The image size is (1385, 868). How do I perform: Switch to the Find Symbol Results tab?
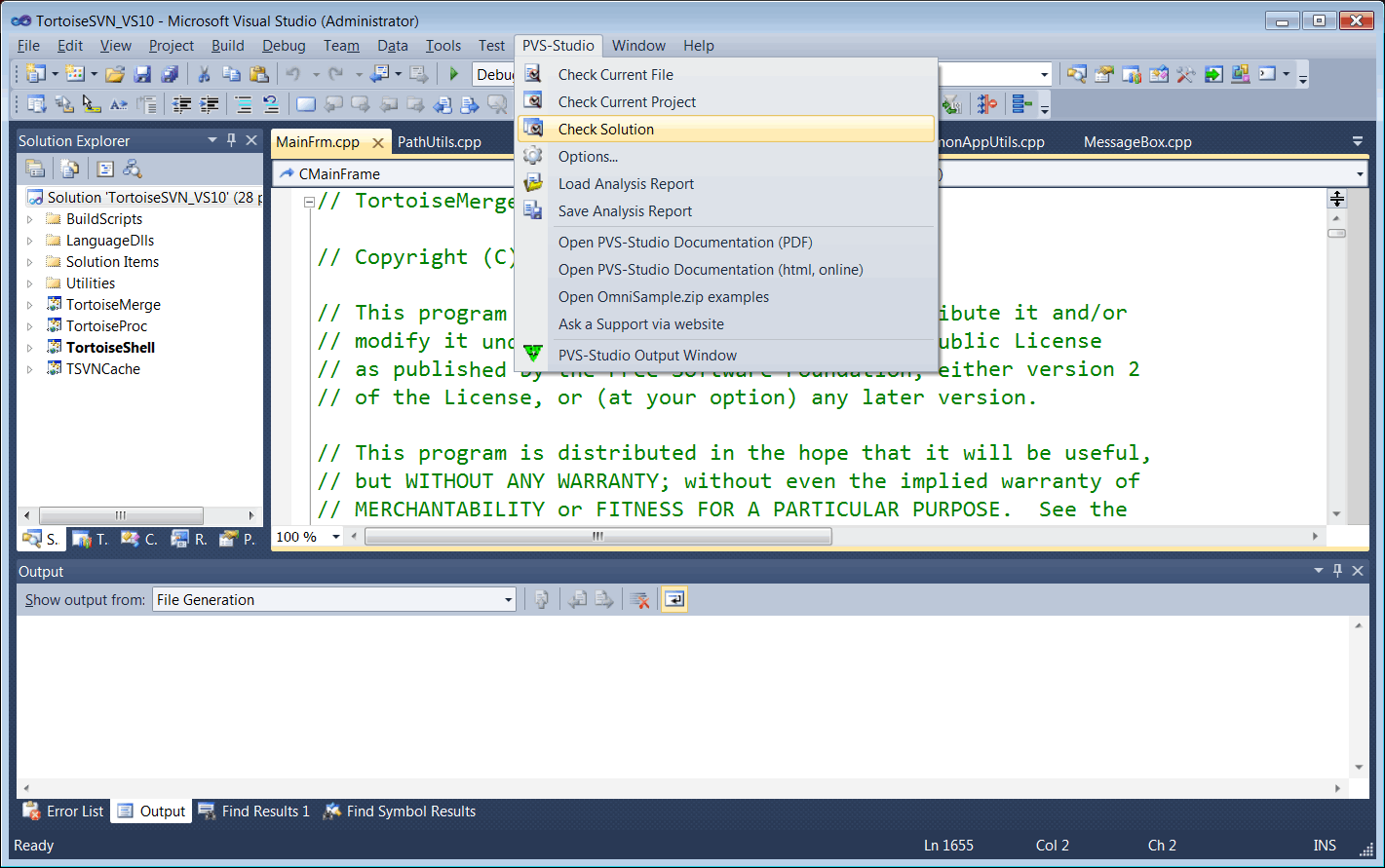coord(400,811)
